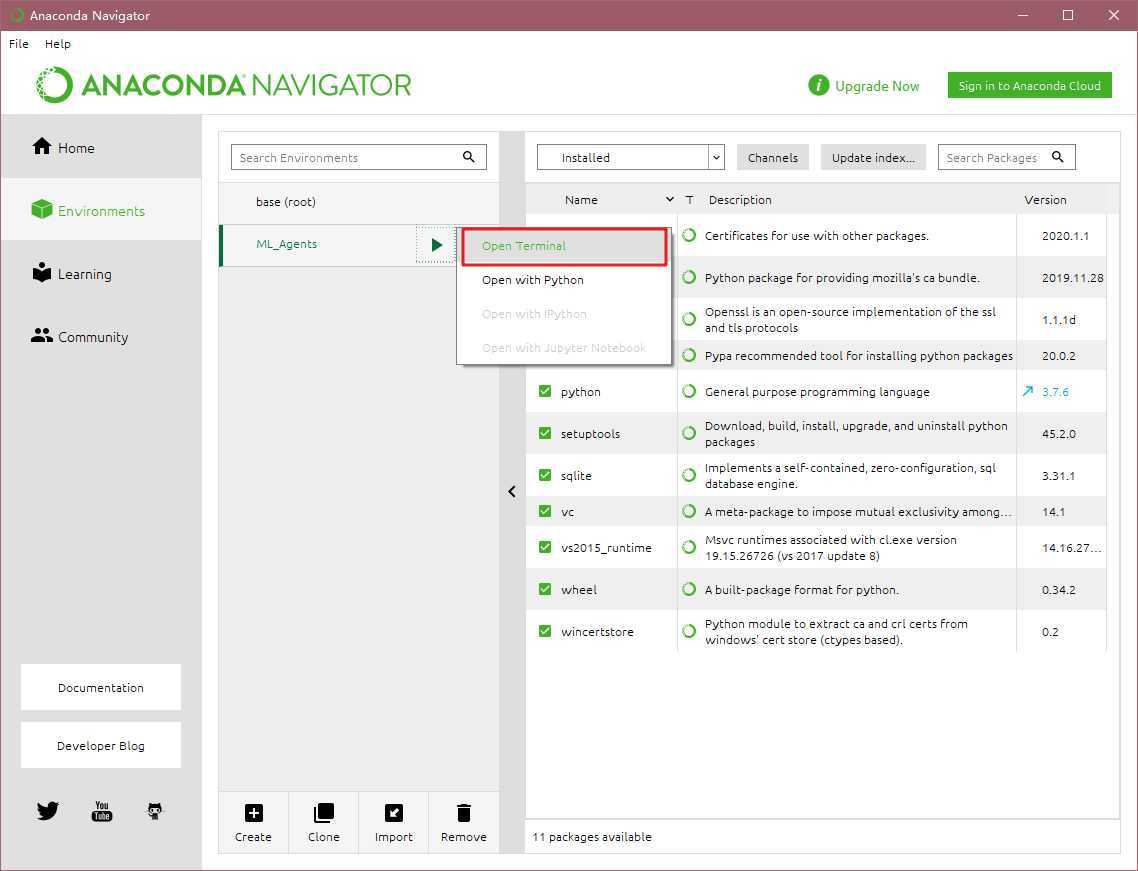This screenshot has width=1138, height=871.
Task: Focus the Search Packages input field
Action: click(x=1007, y=158)
